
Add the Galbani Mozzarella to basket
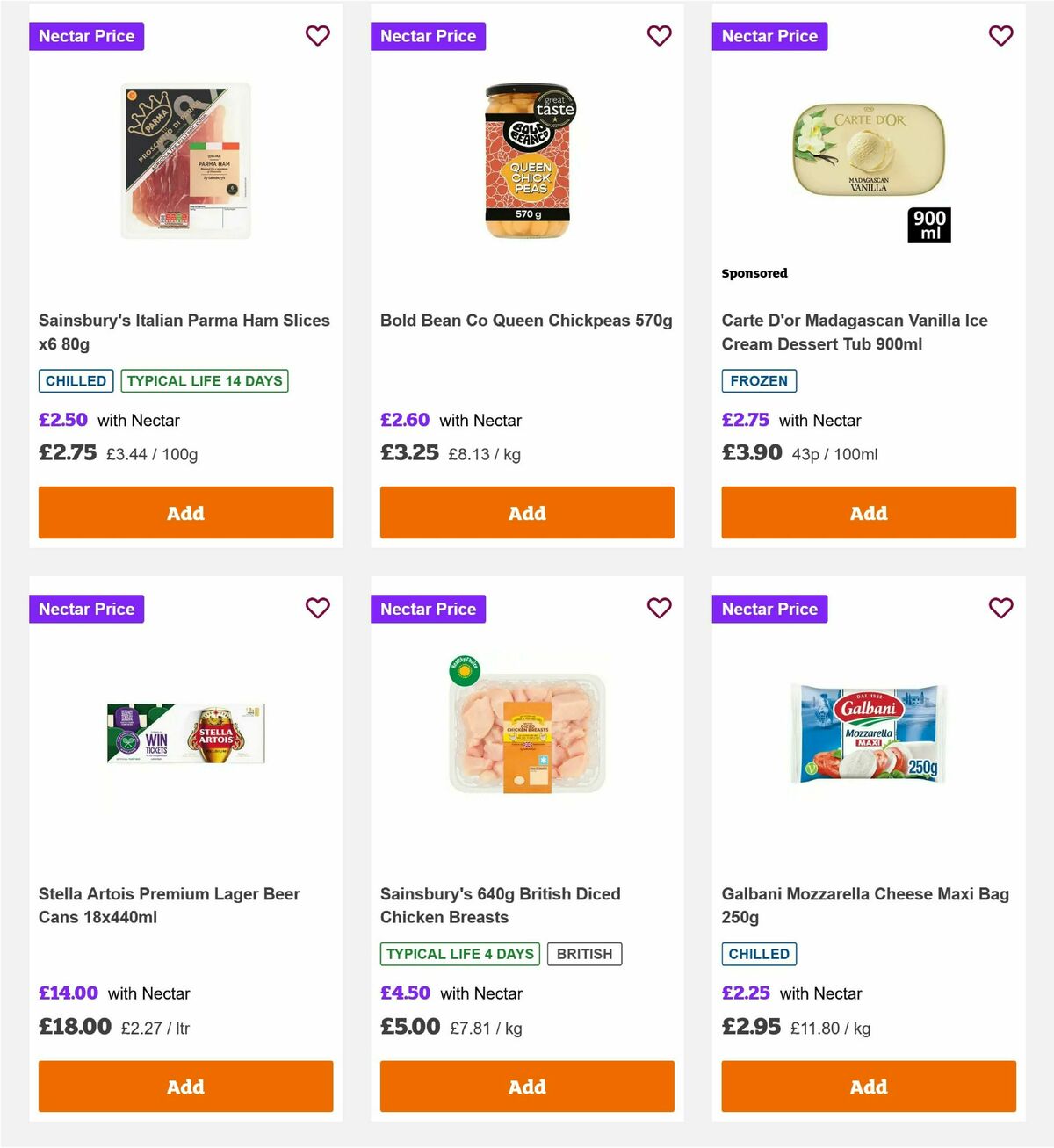(x=868, y=1087)
